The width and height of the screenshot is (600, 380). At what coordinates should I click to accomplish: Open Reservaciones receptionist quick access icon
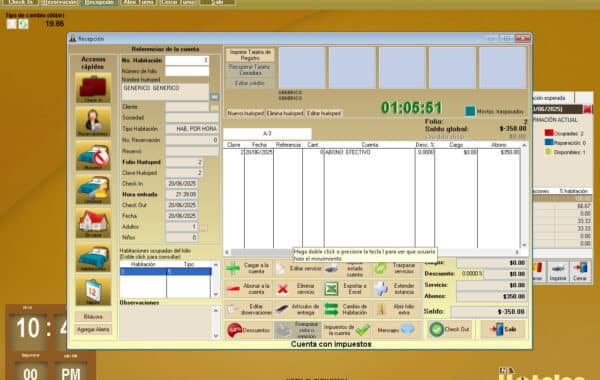(93, 122)
